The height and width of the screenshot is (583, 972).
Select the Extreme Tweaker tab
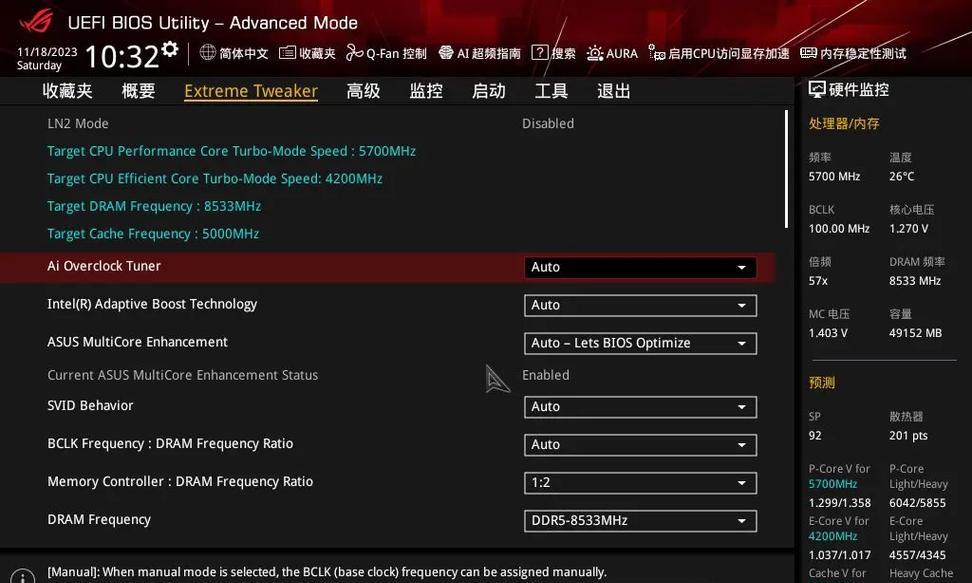point(251,91)
